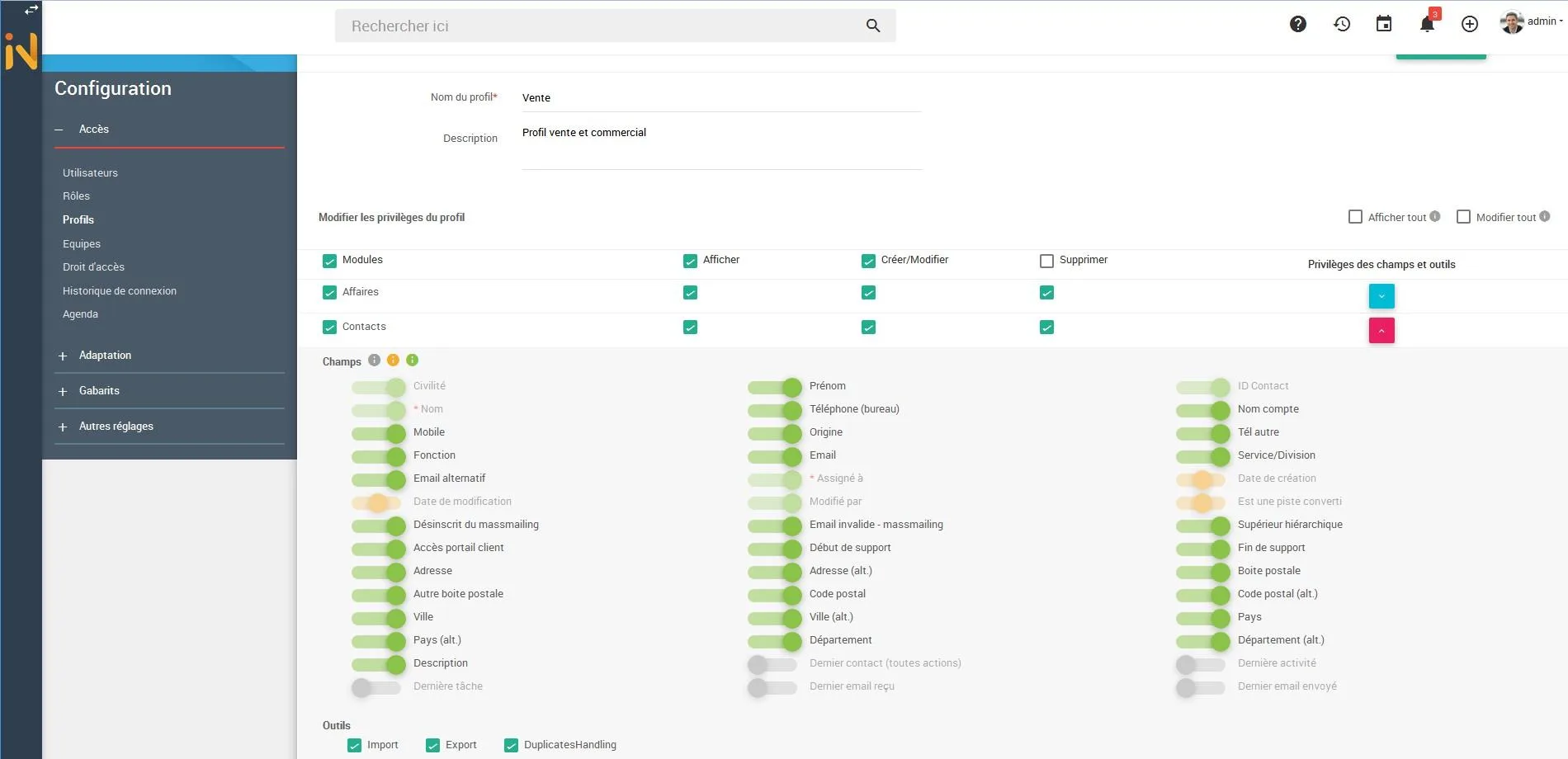Viewport: 1568px width, 759px height.
Task: Toggle the Fonction field switch
Action: coord(378,456)
